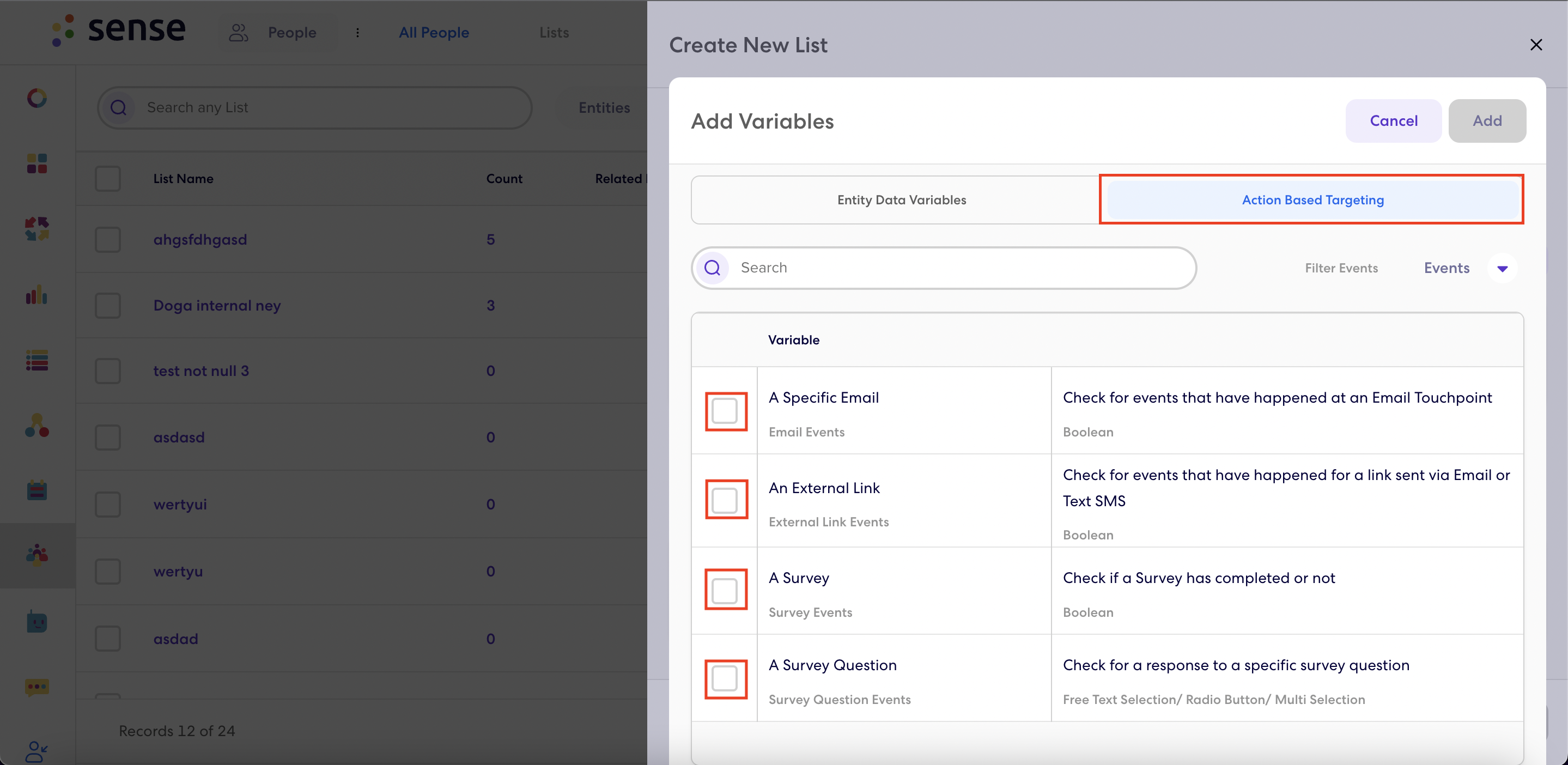Click count 5 for ahgsfdhgasd
The width and height of the screenshot is (1568, 765).
pyautogui.click(x=490, y=240)
